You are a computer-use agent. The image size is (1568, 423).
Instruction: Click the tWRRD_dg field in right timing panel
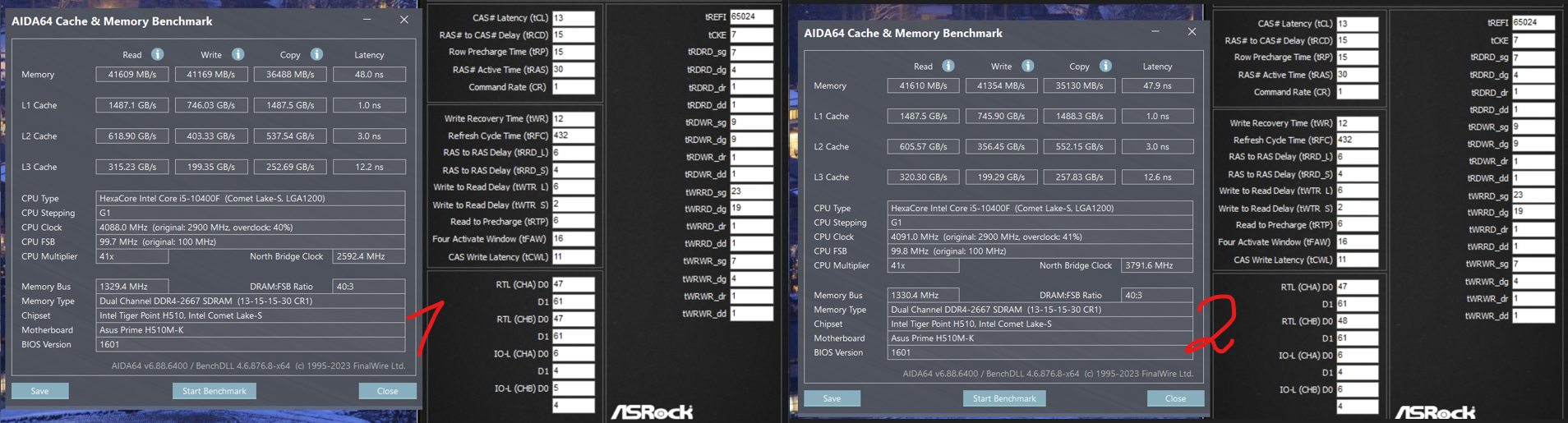tap(1533, 212)
